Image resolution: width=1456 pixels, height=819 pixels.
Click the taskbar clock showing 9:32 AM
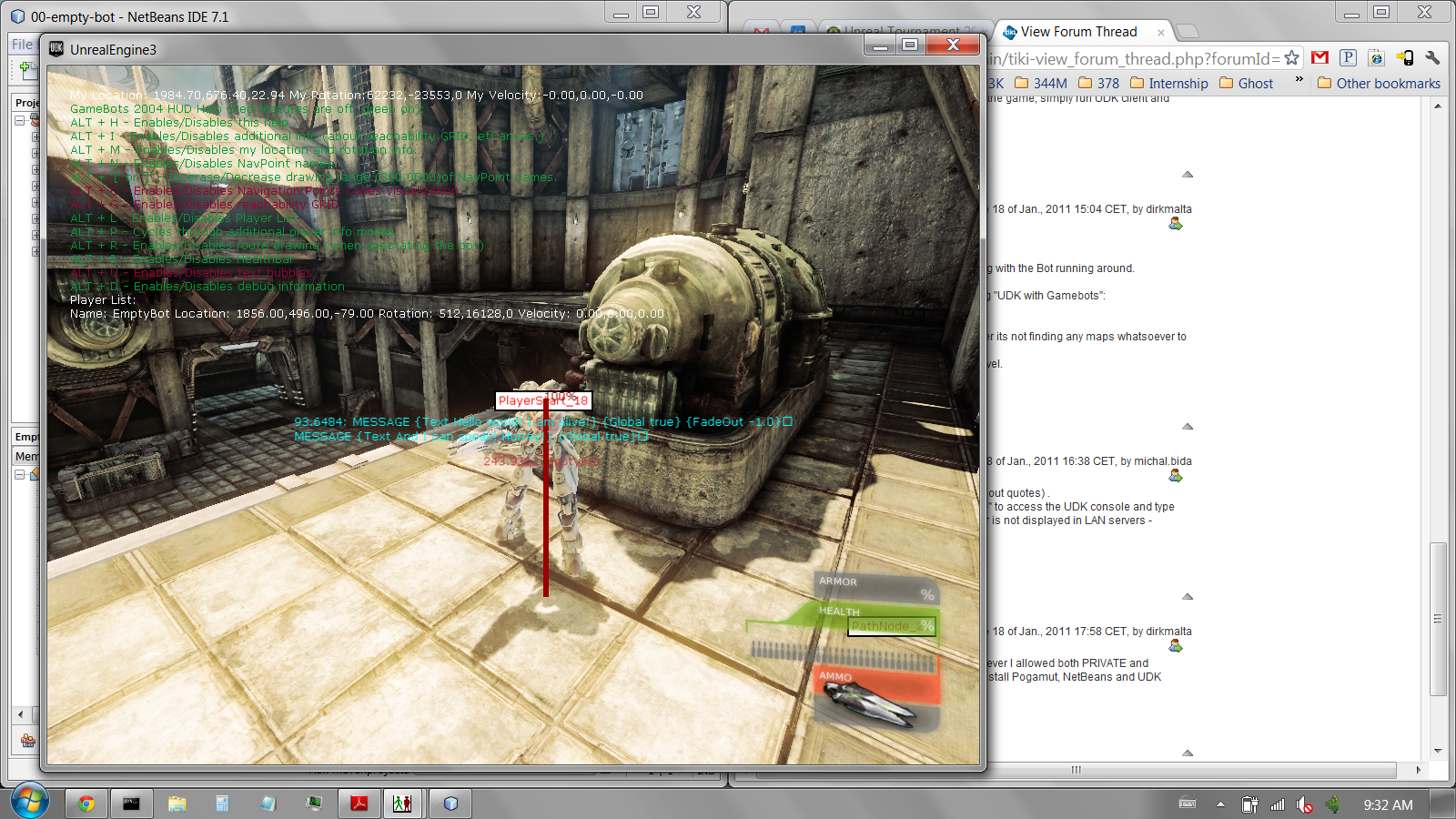tap(1388, 804)
